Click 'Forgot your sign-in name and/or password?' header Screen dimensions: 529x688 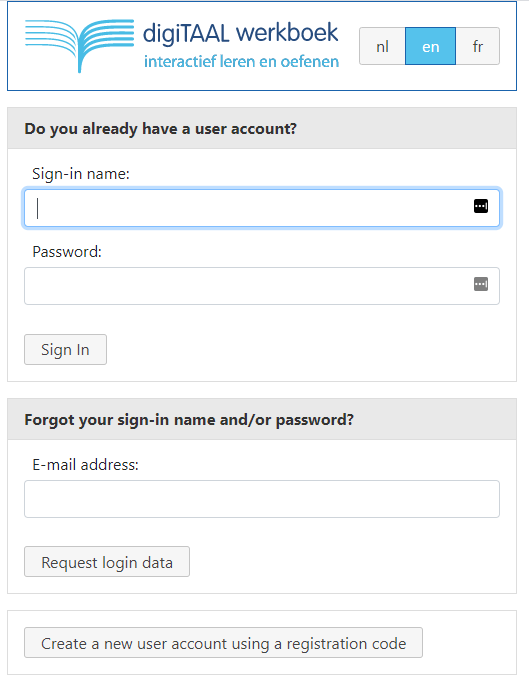189,420
